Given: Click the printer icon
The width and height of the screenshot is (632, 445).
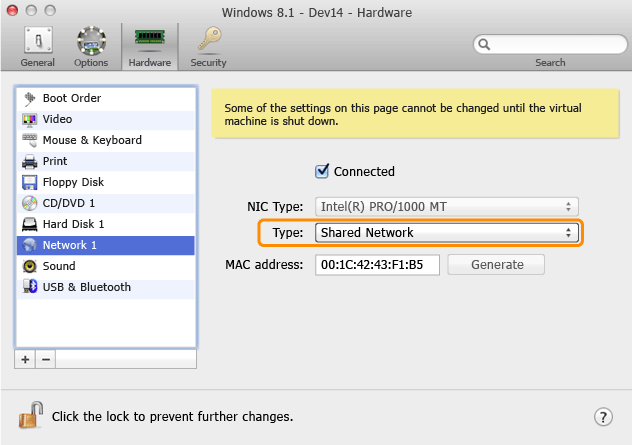Looking at the screenshot, I should click(29, 162).
